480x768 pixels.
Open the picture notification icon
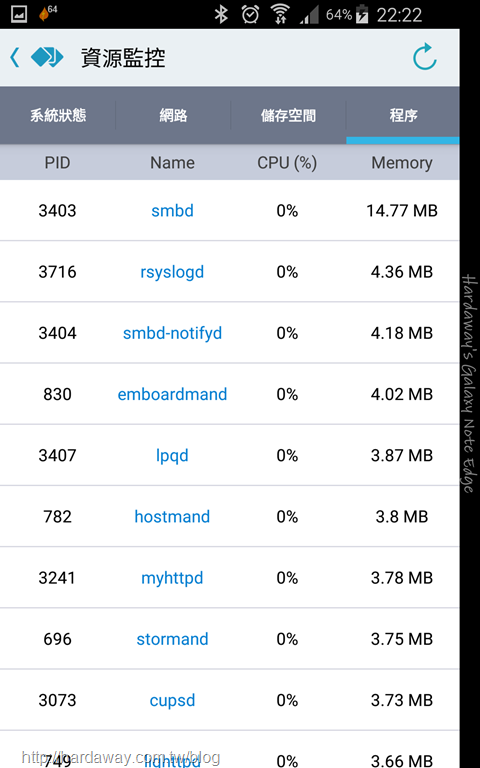click(19, 14)
